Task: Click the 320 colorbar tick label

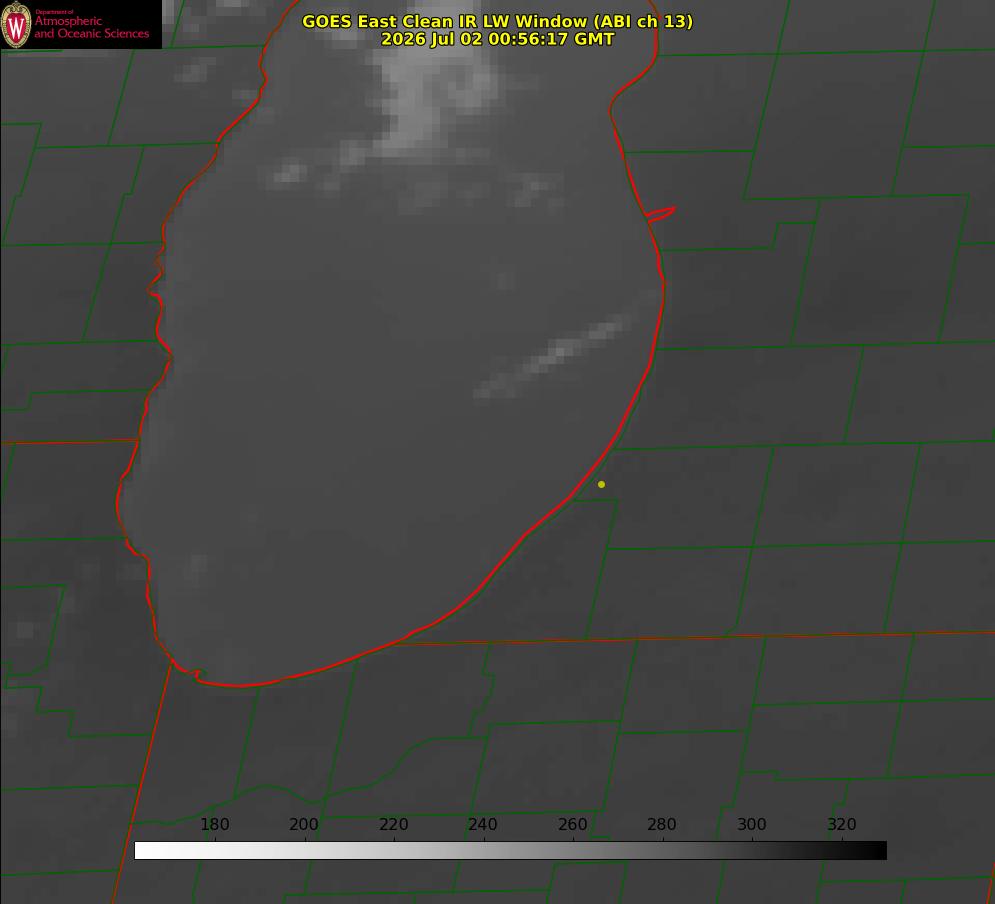Action: [x=842, y=824]
